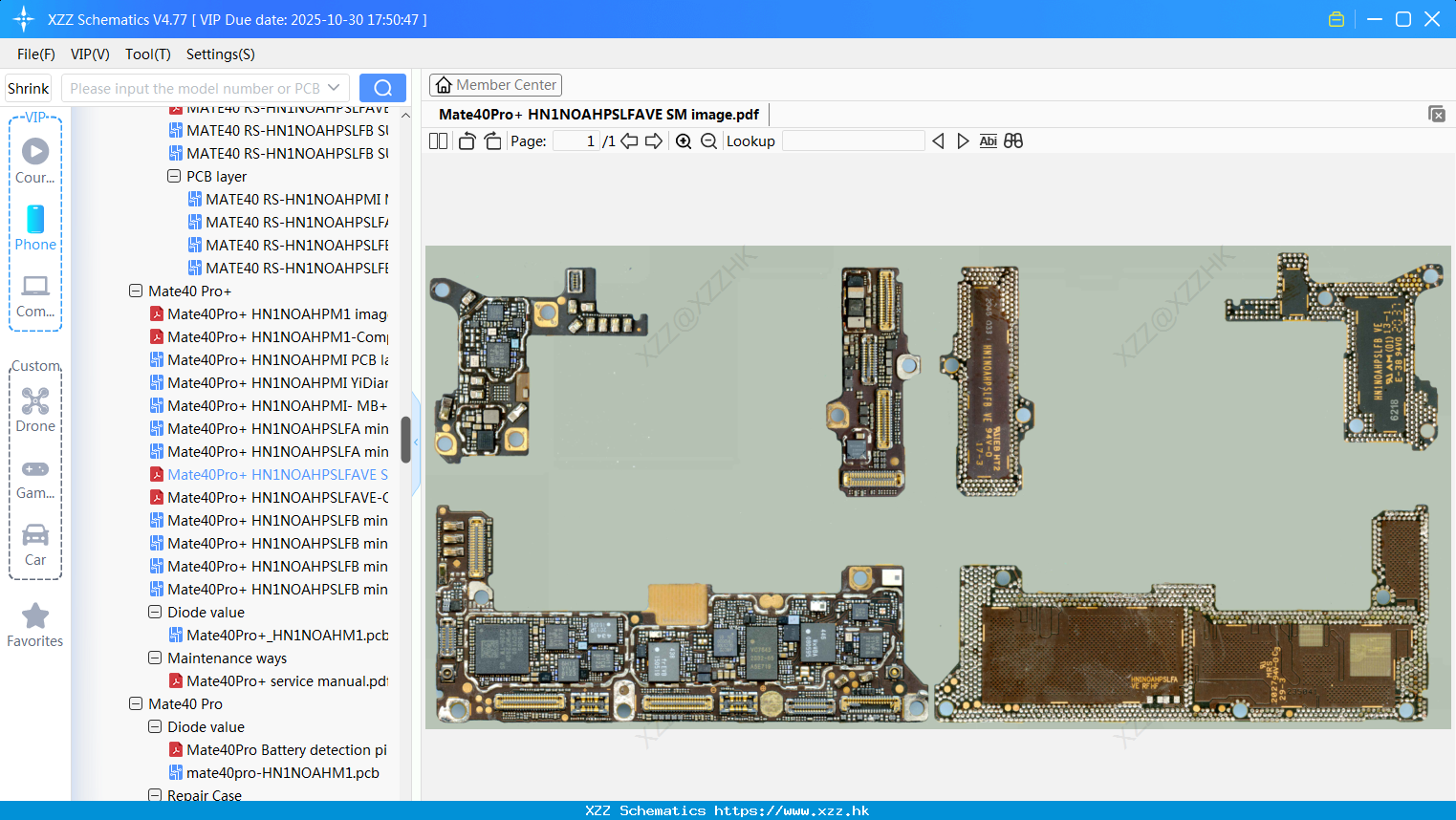Select the Mate40Pro+ HN1NOAHPSLFAVE SM image.pdf tab
The width and height of the screenshot is (1456, 820).
pos(598,114)
